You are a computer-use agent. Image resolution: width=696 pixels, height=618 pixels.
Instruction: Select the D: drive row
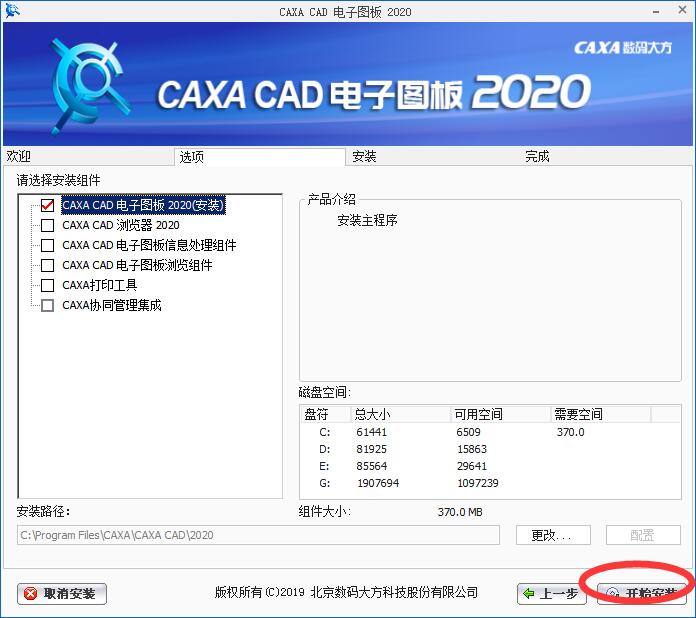point(490,449)
